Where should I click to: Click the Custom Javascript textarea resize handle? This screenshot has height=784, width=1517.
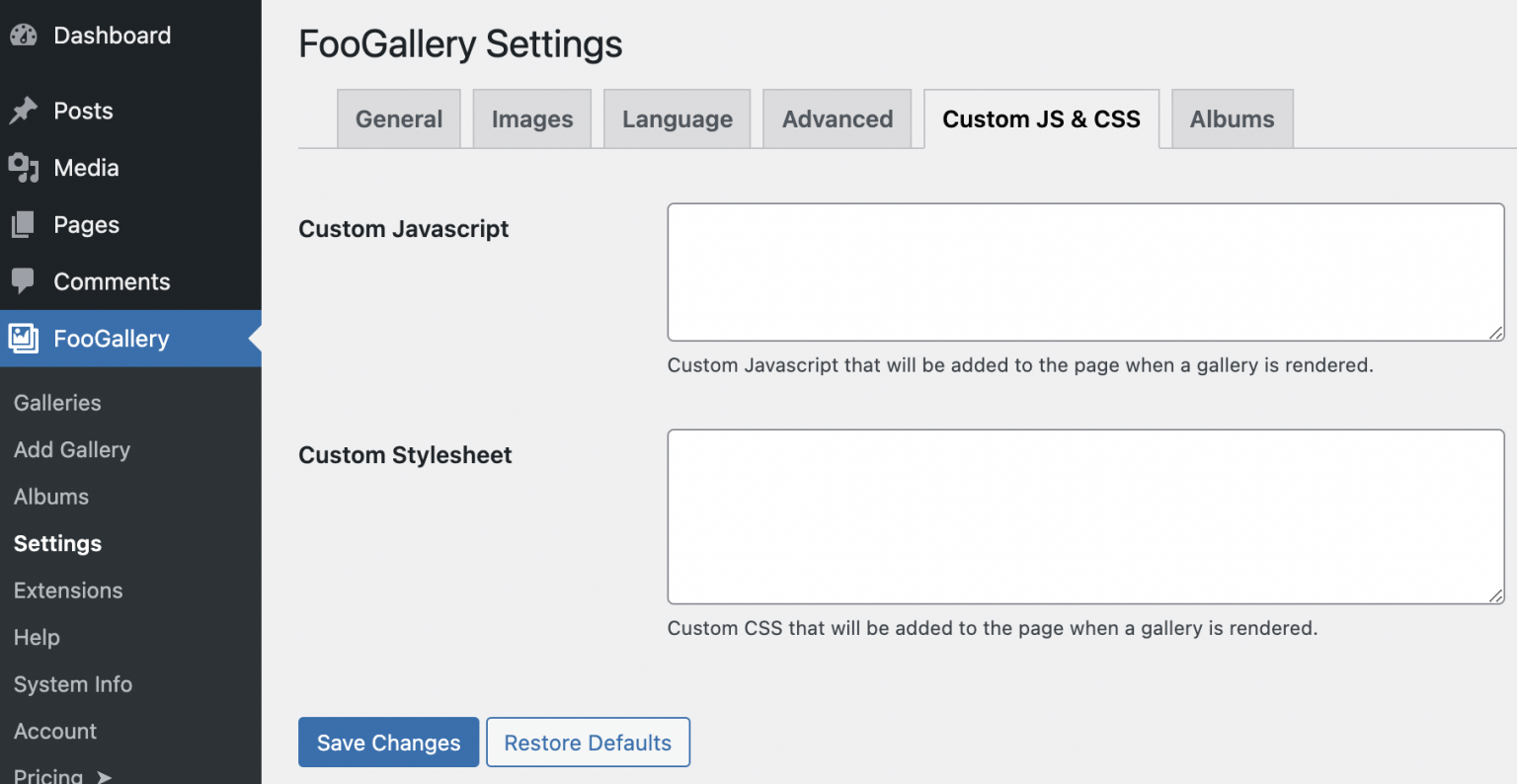[1496, 334]
